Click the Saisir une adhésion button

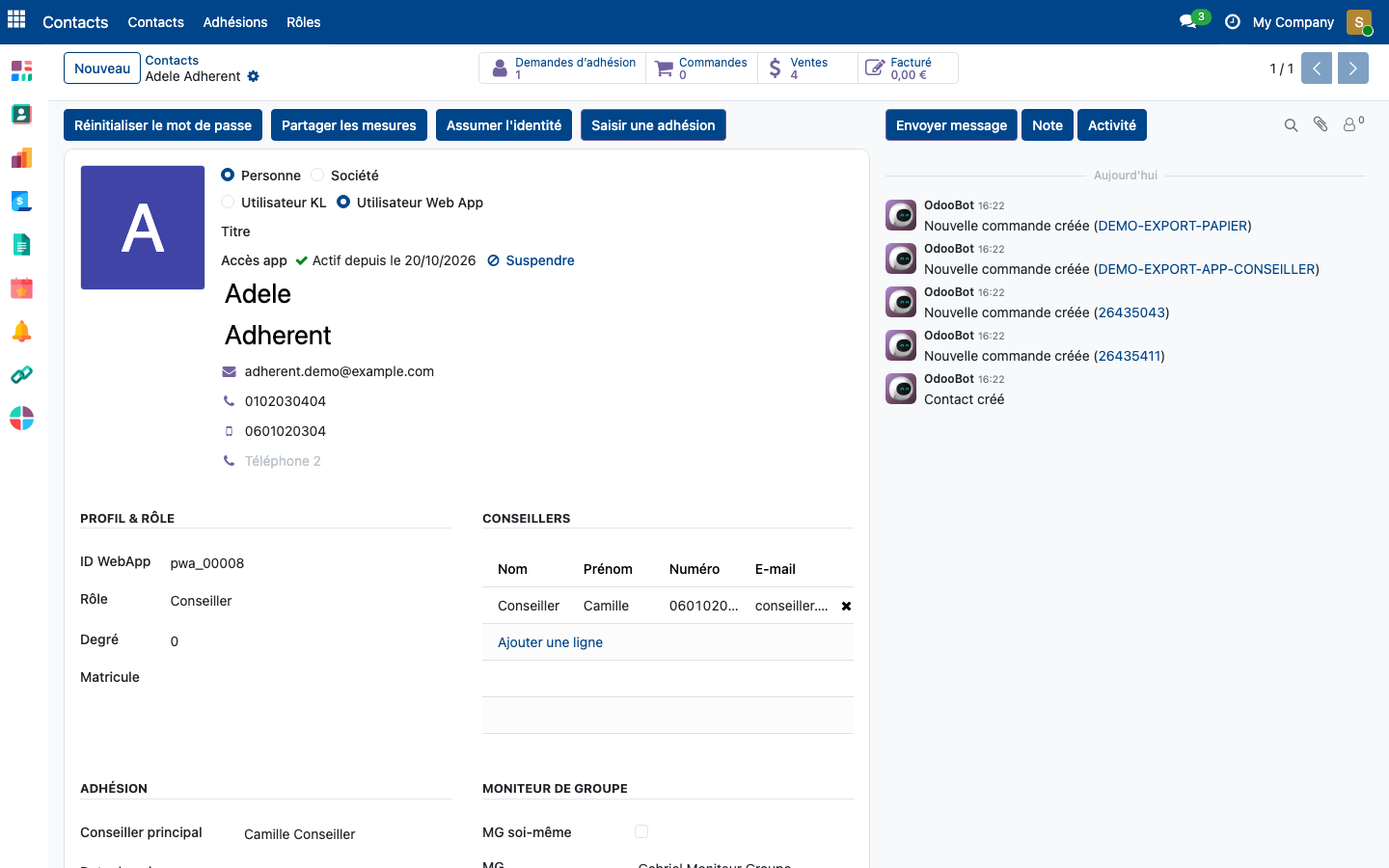[x=653, y=125]
